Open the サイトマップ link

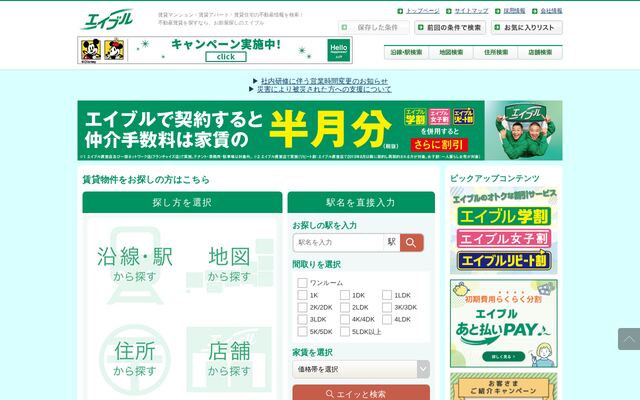(471, 11)
